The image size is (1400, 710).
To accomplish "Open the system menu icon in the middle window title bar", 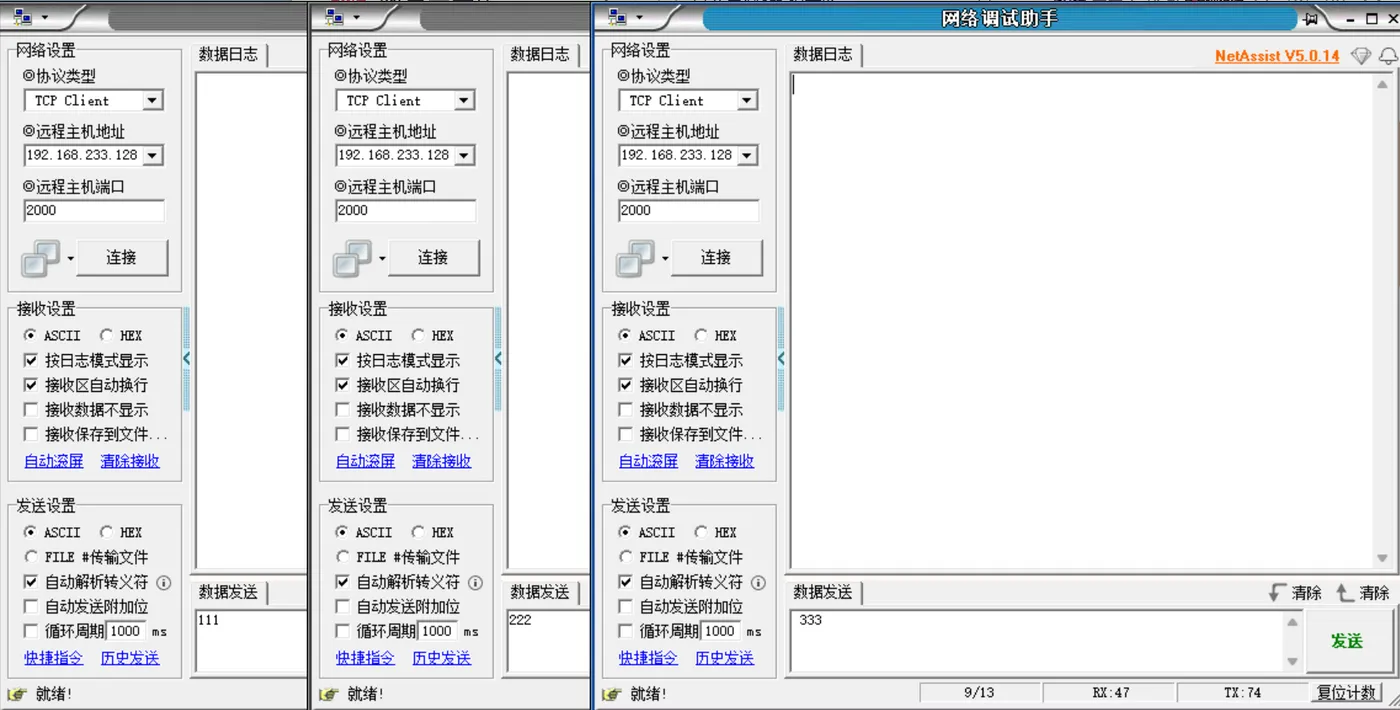I will pyautogui.click(x=336, y=17).
